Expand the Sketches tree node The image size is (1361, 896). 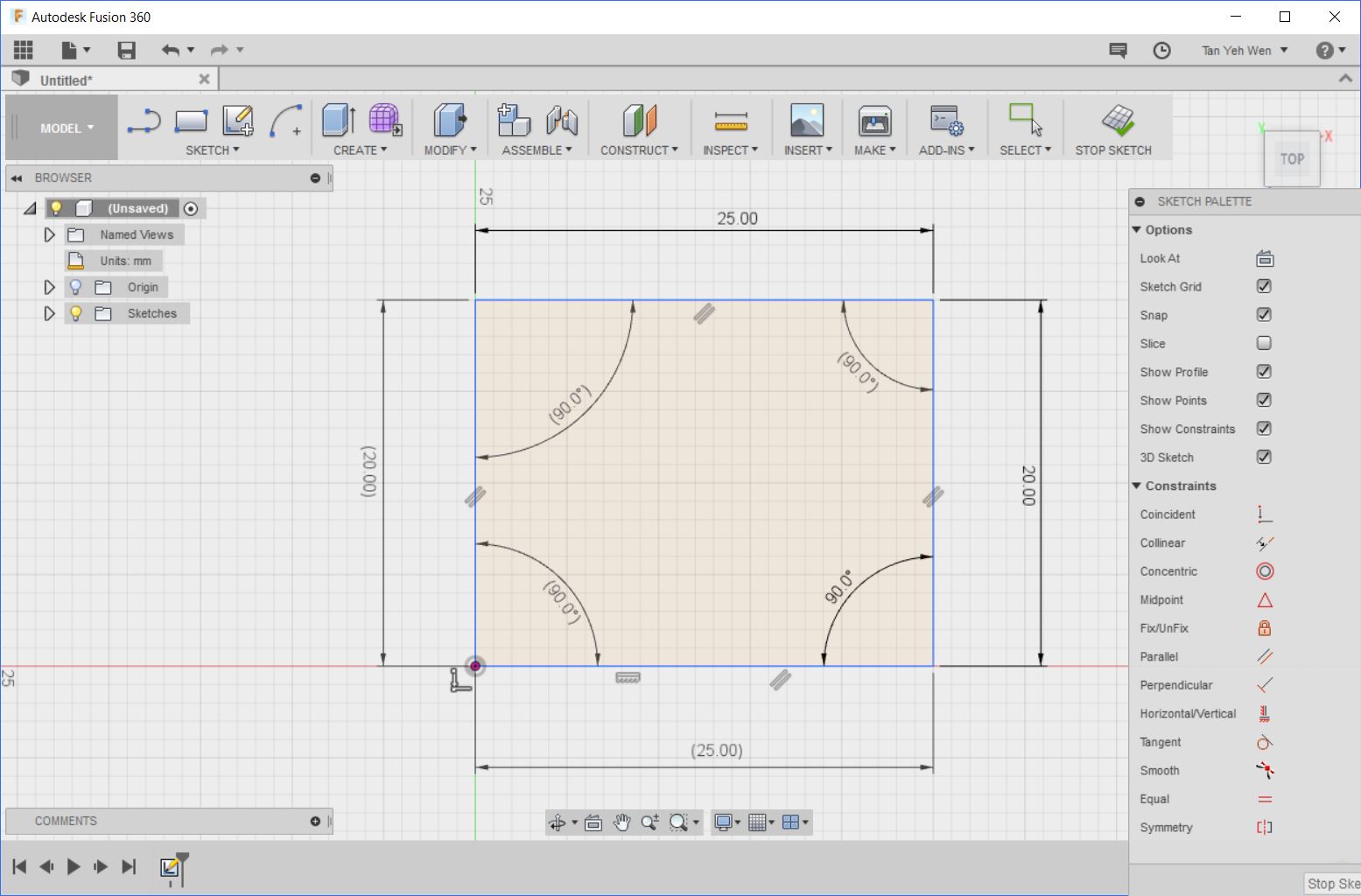point(50,313)
